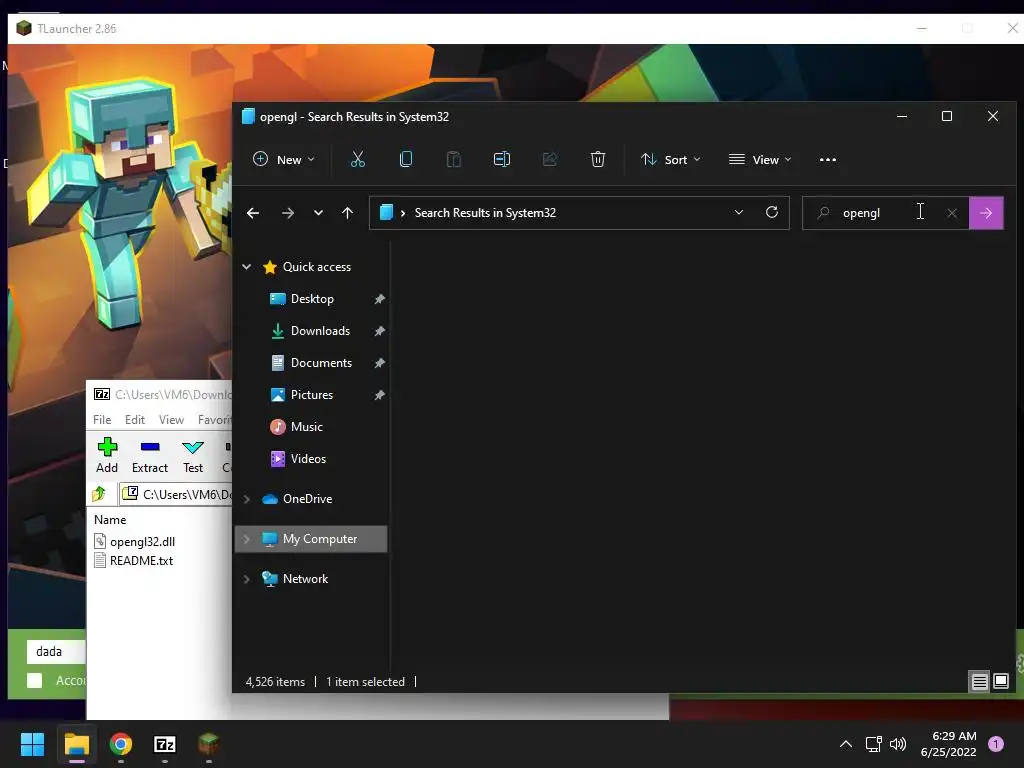1024x768 pixels.
Task: Open 7-Zip from the taskbar
Action: (x=165, y=744)
